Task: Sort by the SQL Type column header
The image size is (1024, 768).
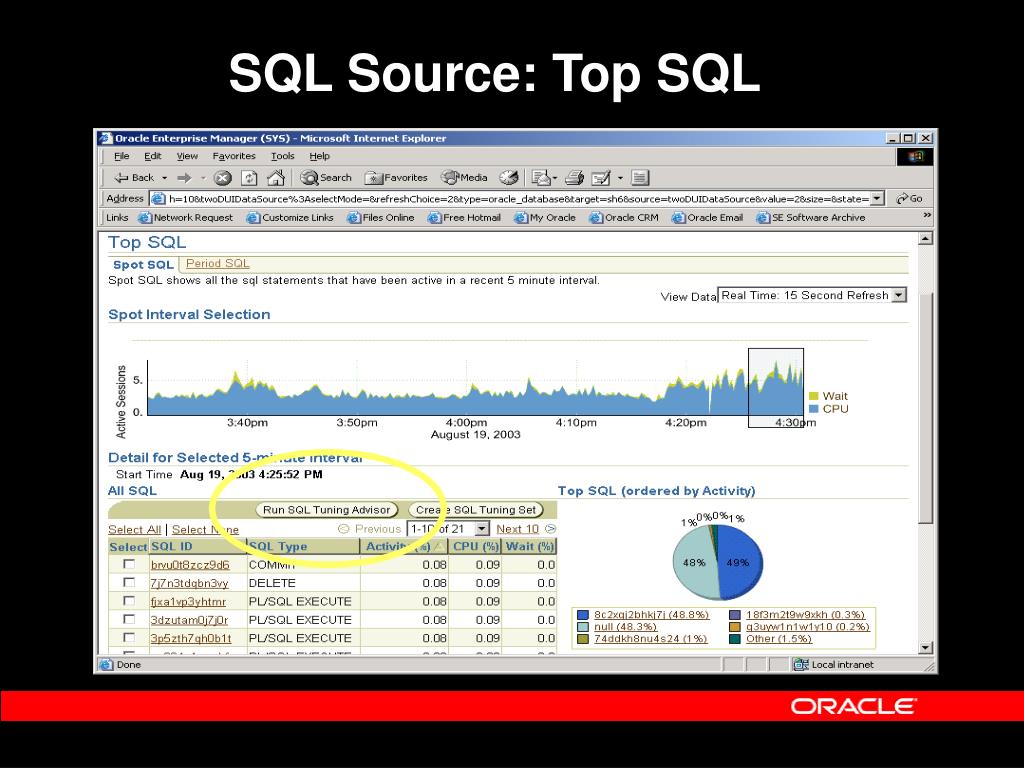Action: click(303, 546)
